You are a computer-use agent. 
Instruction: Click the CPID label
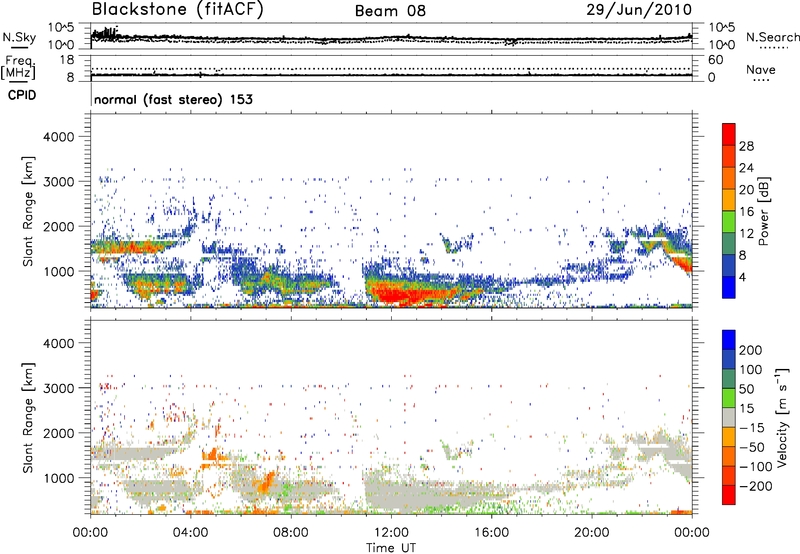(x=22, y=95)
